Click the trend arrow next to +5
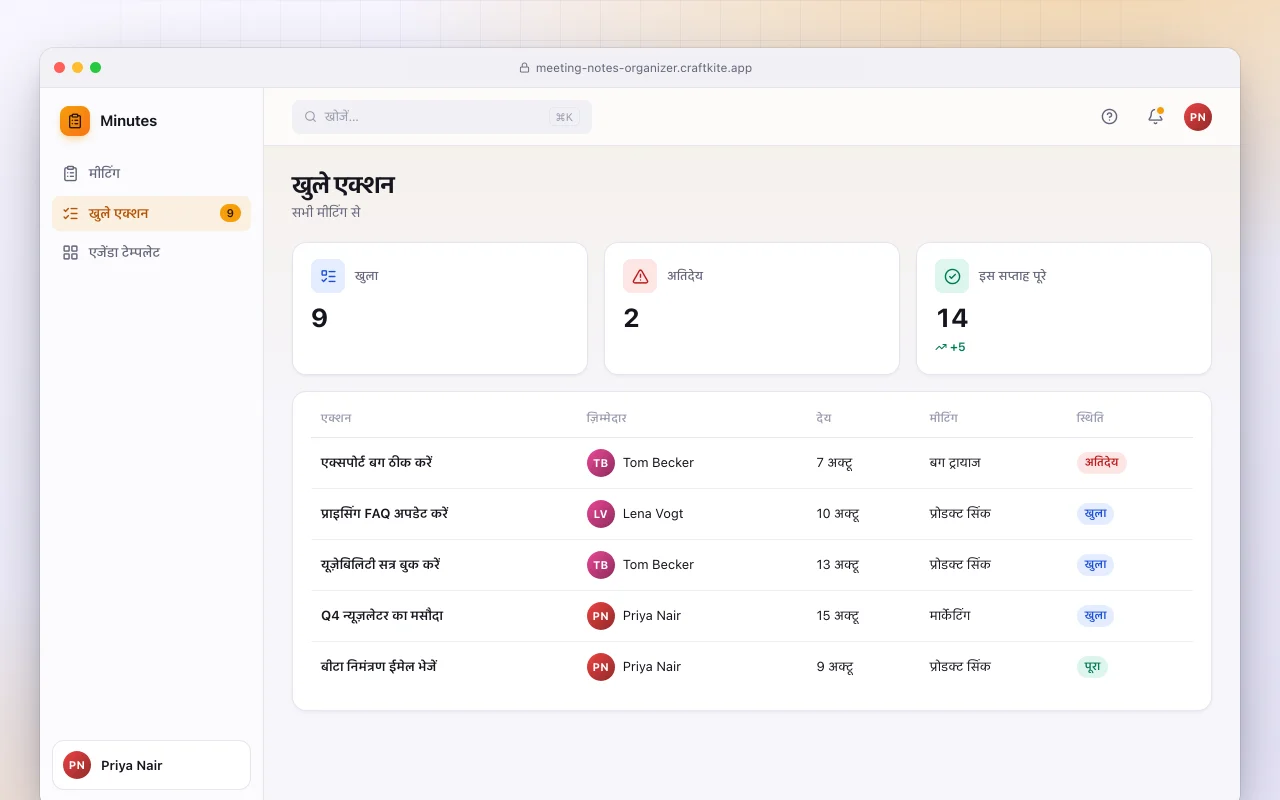The width and height of the screenshot is (1280, 800). (x=941, y=348)
